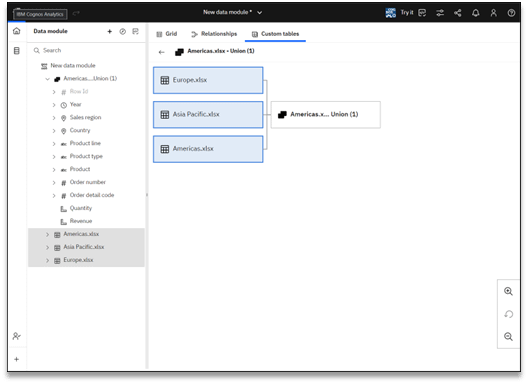Go back using the left arrow icon
Screen dimensions: 528x384
[162, 52]
